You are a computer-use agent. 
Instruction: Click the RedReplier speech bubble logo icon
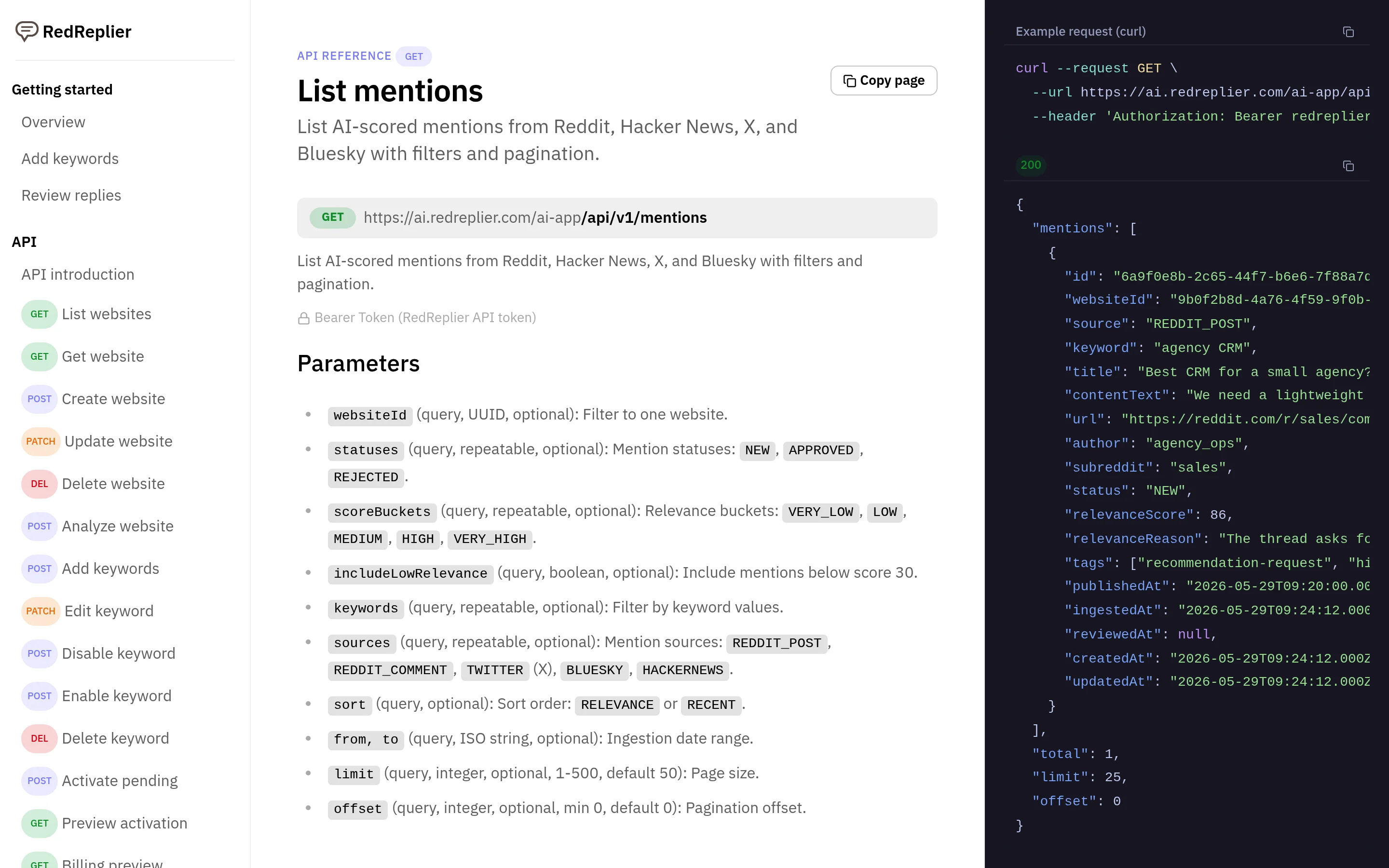pyautogui.click(x=27, y=31)
